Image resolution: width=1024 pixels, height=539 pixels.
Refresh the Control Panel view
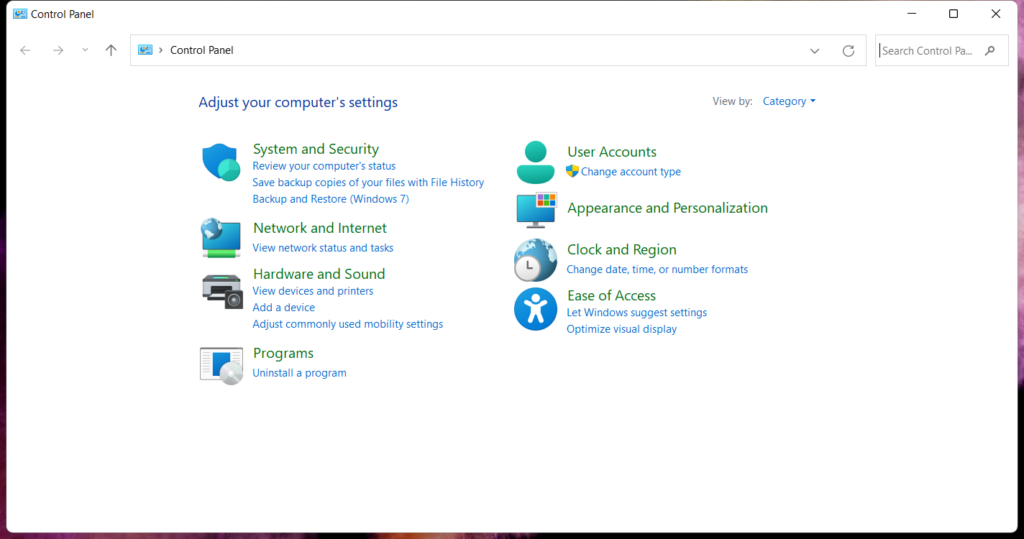click(x=848, y=50)
